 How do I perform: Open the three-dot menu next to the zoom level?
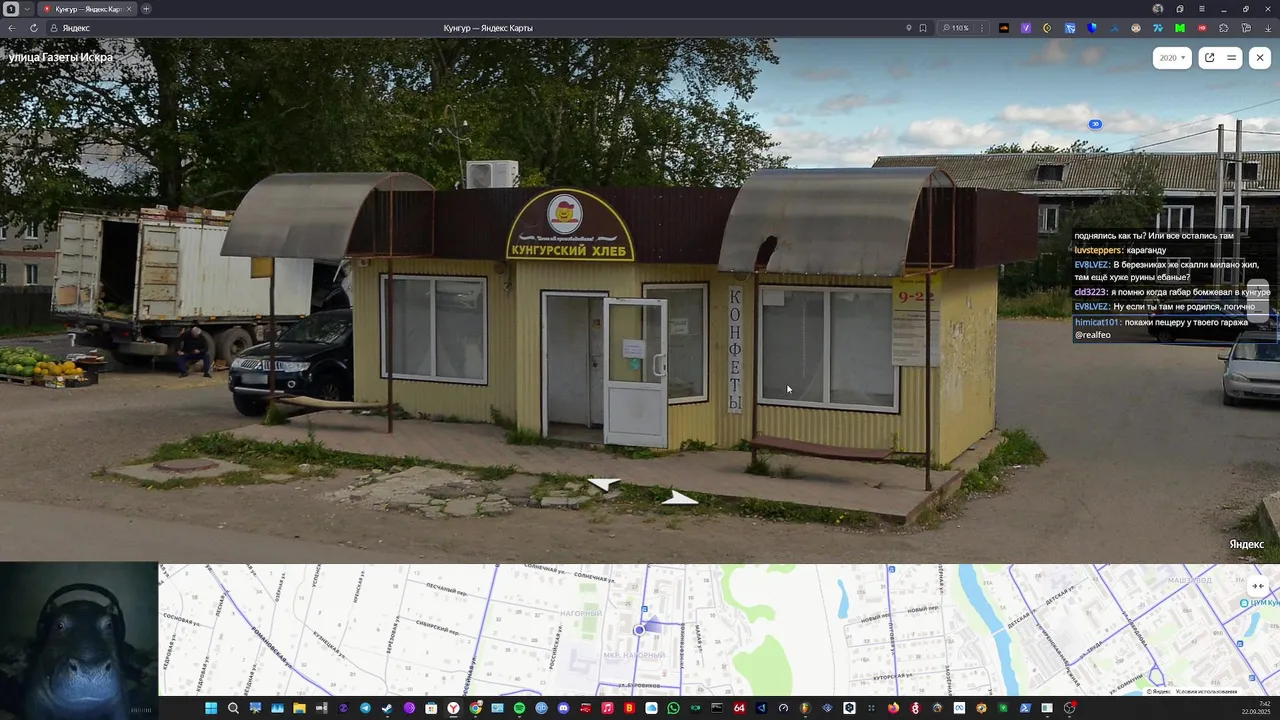(x=982, y=28)
